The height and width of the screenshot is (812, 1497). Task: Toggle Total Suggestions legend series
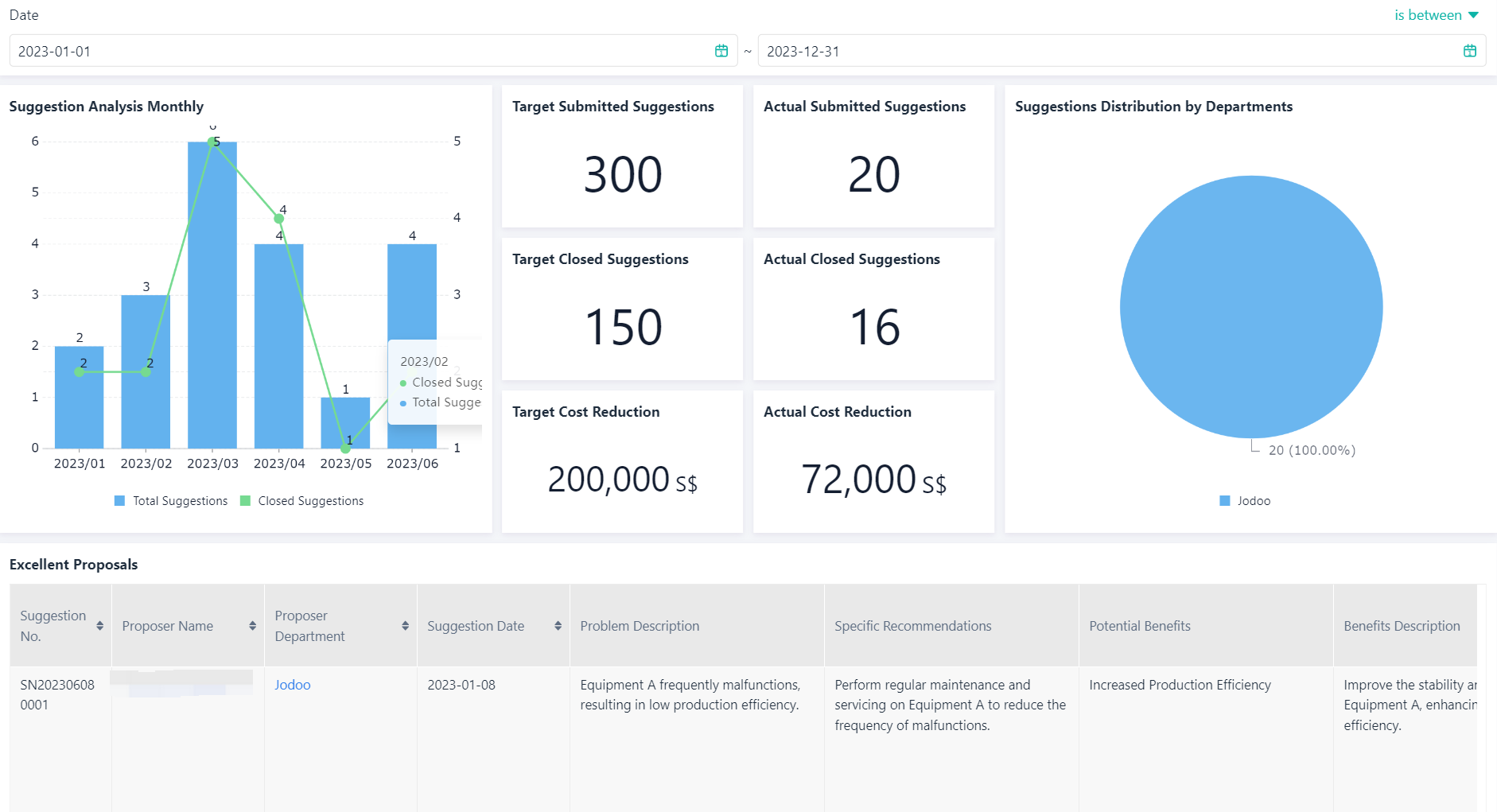171,501
